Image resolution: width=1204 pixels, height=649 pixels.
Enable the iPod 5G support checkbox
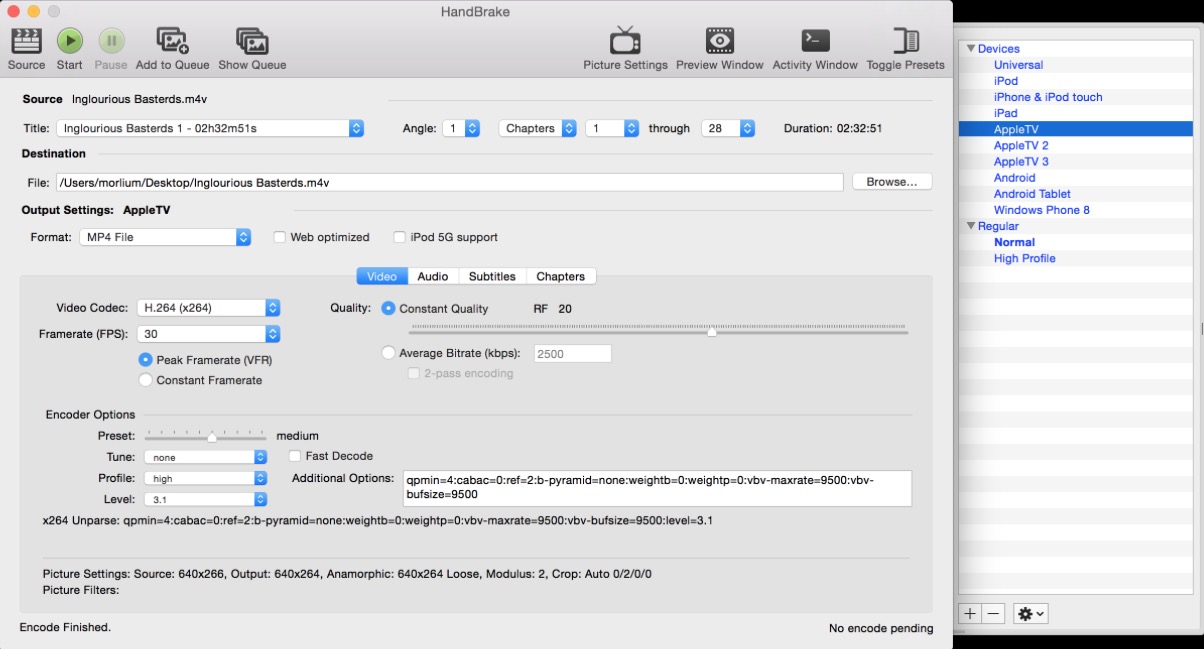coord(400,237)
